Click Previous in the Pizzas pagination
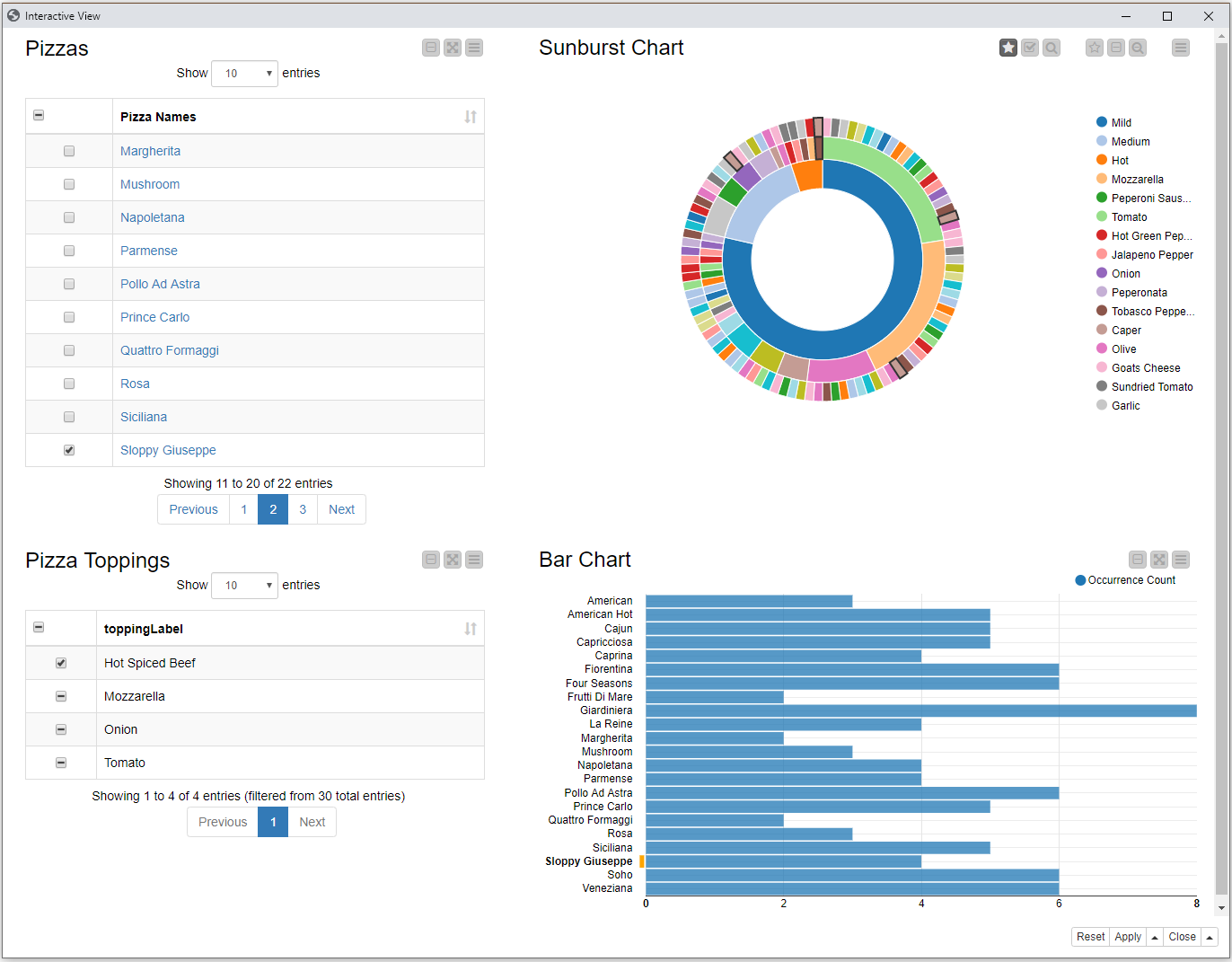This screenshot has width=1232, height=962. coord(194,509)
